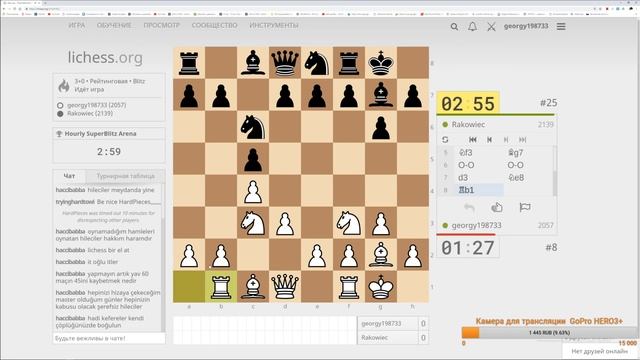The height and width of the screenshot is (360, 640).
Task: Click the resign flag icon
Action: [x=524, y=207]
